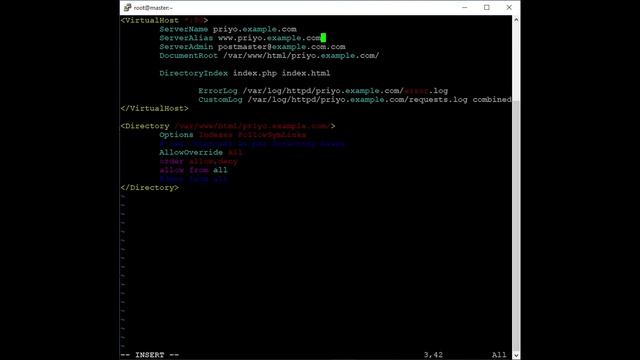Click requests.log combined text
This screenshot has width=640, height=360.
(460, 100)
